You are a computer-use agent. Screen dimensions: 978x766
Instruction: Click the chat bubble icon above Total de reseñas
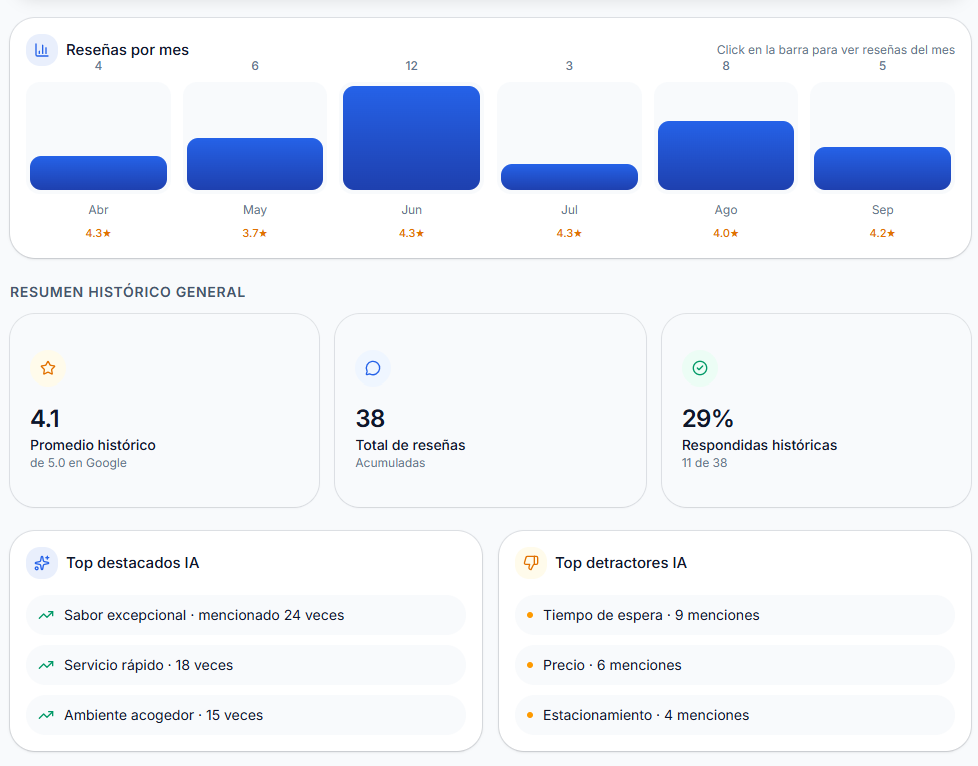[x=373, y=368]
